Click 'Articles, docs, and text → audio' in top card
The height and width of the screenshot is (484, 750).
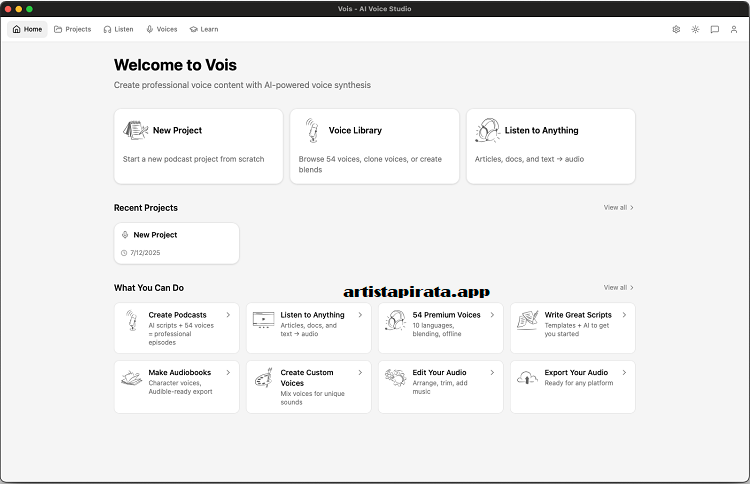coord(529,159)
